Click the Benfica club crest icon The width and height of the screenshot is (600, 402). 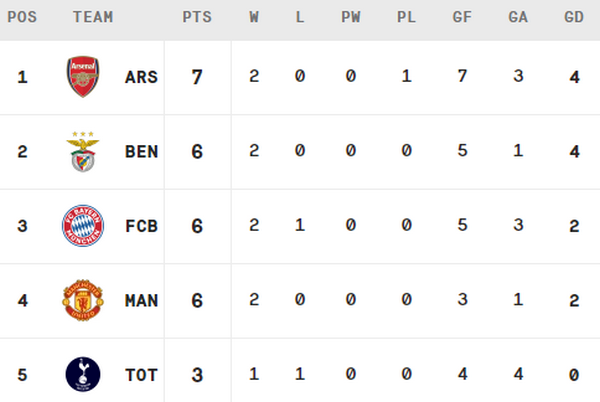click(x=83, y=151)
